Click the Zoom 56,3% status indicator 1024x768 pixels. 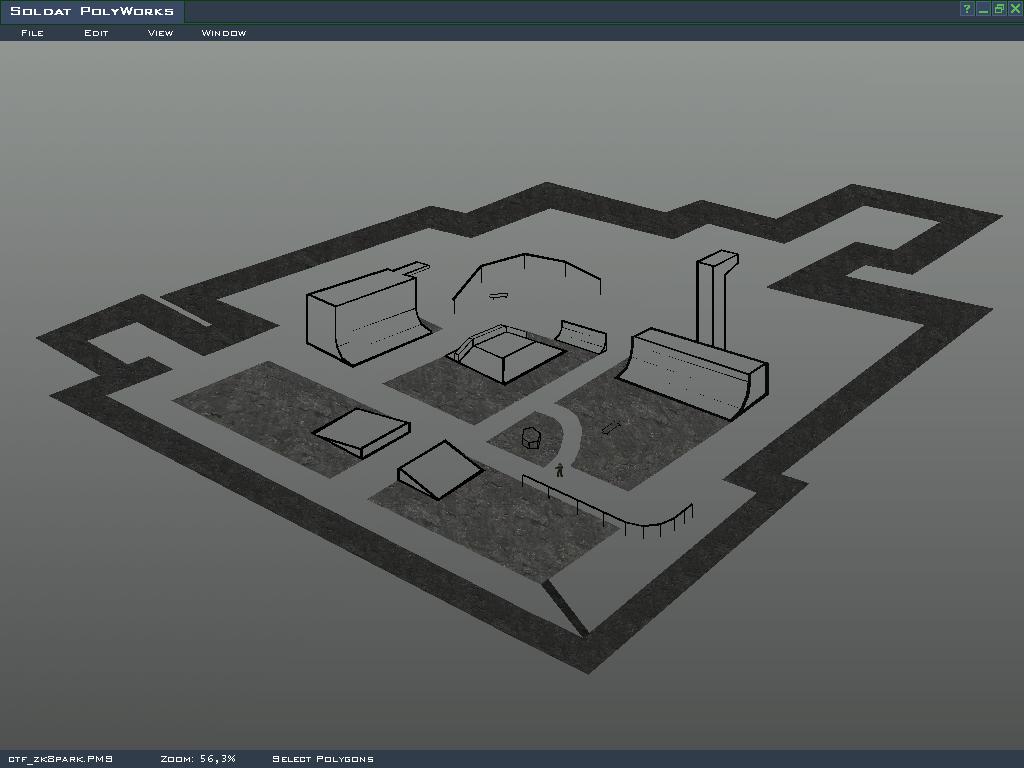pos(197,759)
